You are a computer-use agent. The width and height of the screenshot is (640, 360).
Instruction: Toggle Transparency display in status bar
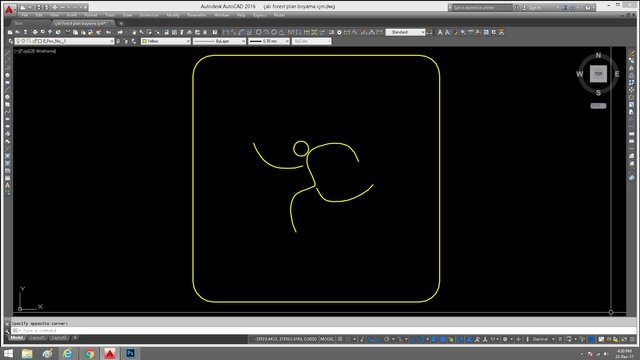click(x=443, y=339)
